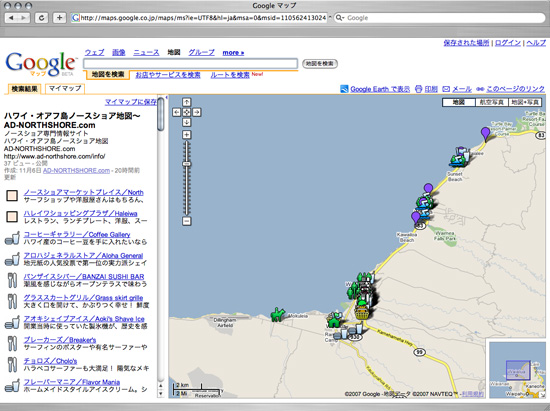Screen dimensions: 550x411
Task: Click the purple pin near Kawailoa Beach
Action: [x=416, y=218]
